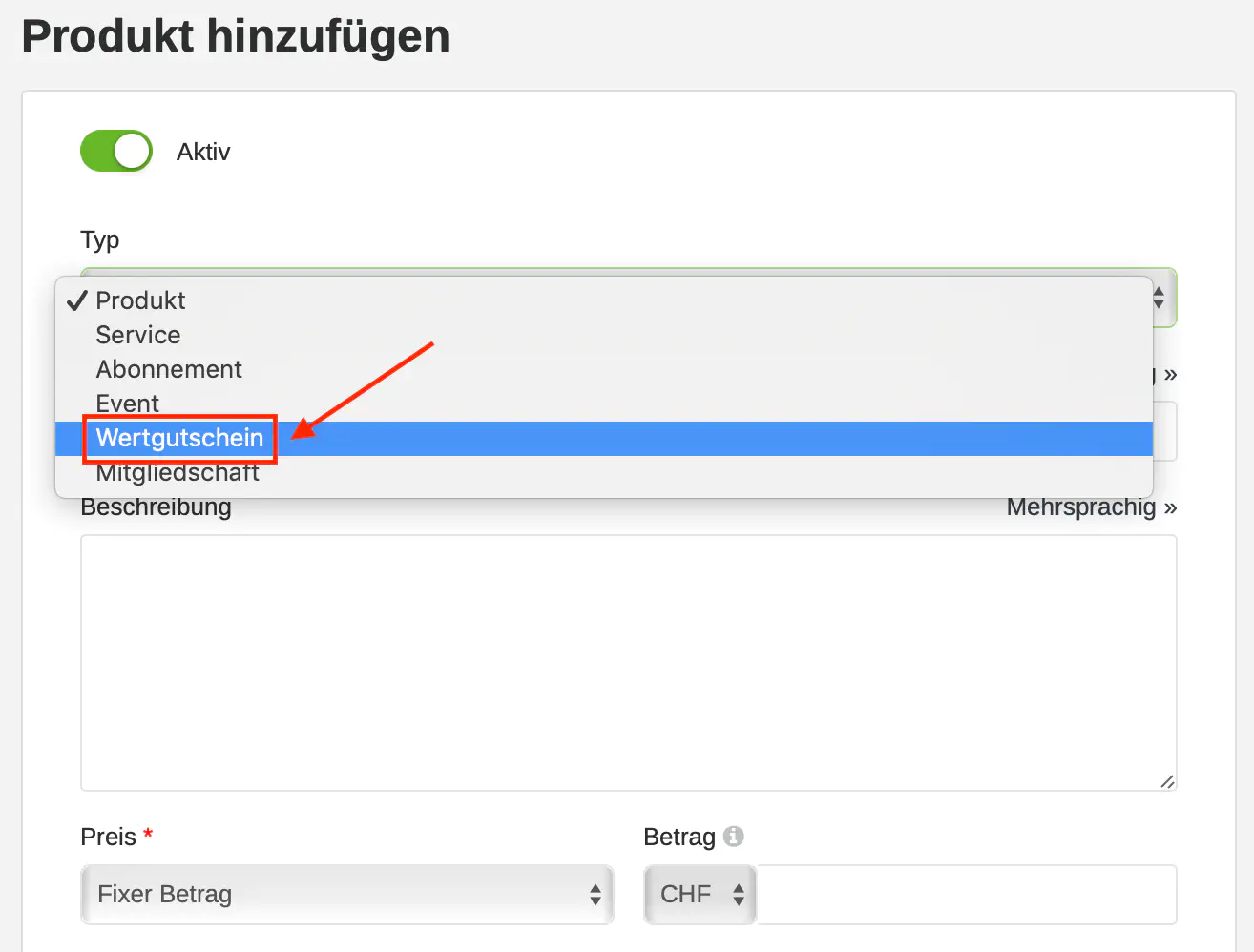Viewport: 1254px width, 952px height.
Task: Click the info icon beside Betrag
Action: [733, 836]
